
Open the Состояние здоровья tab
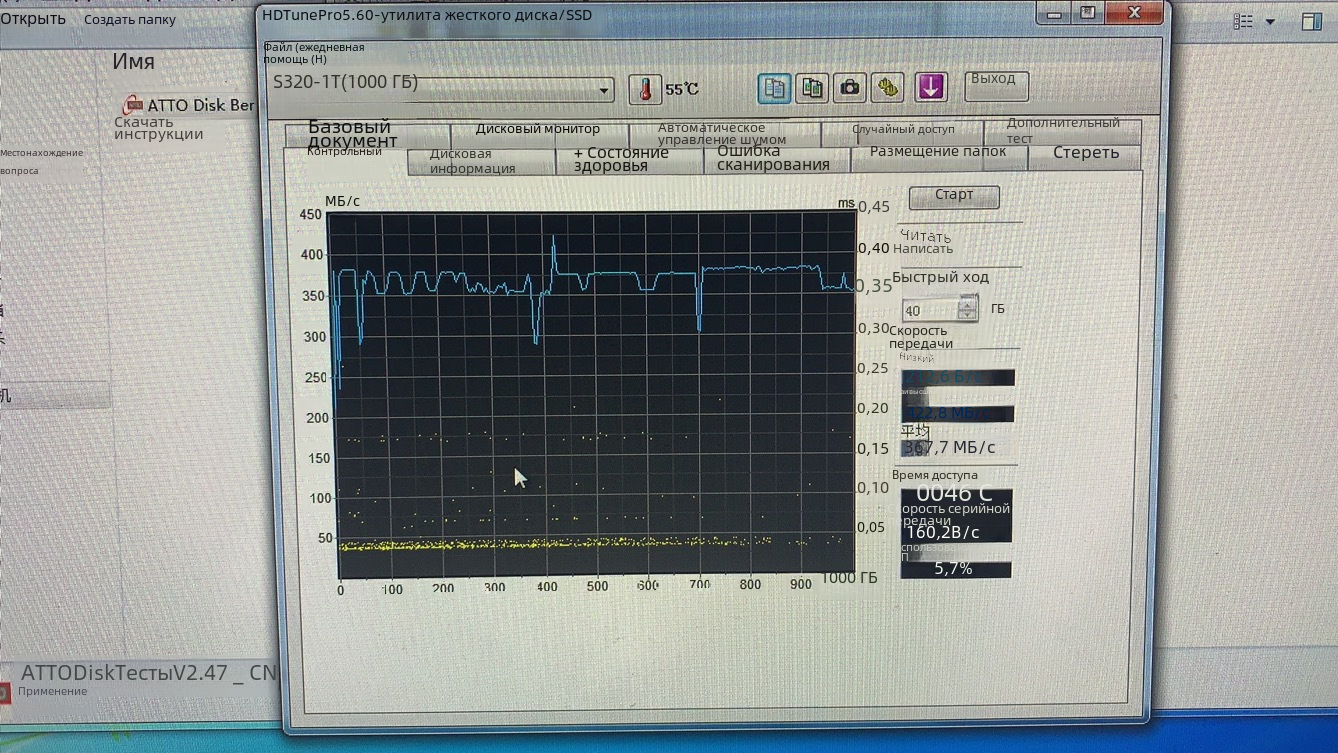pos(621,160)
